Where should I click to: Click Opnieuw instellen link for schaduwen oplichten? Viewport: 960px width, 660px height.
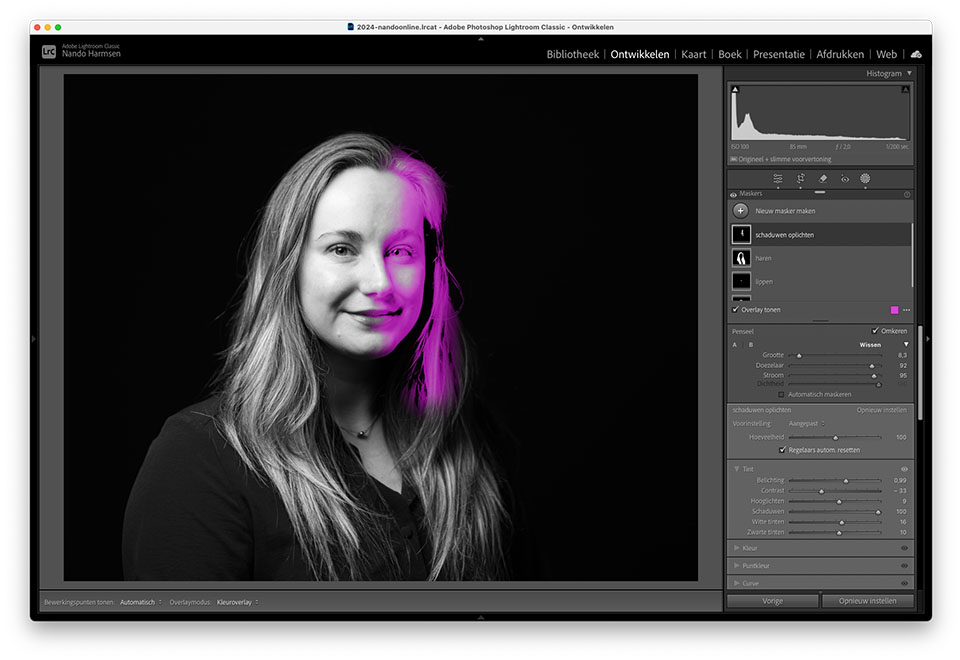coord(882,410)
